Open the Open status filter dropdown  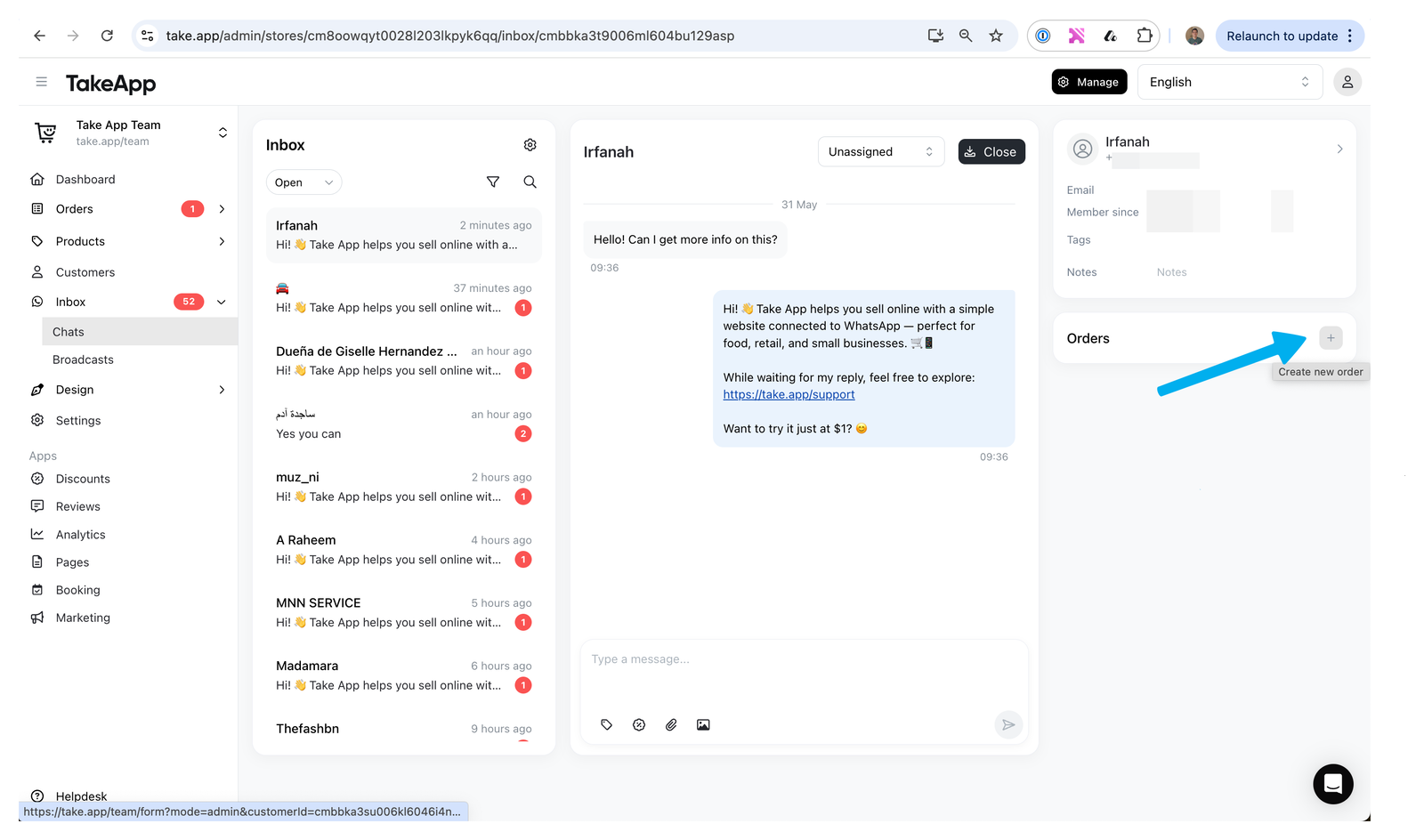303,182
